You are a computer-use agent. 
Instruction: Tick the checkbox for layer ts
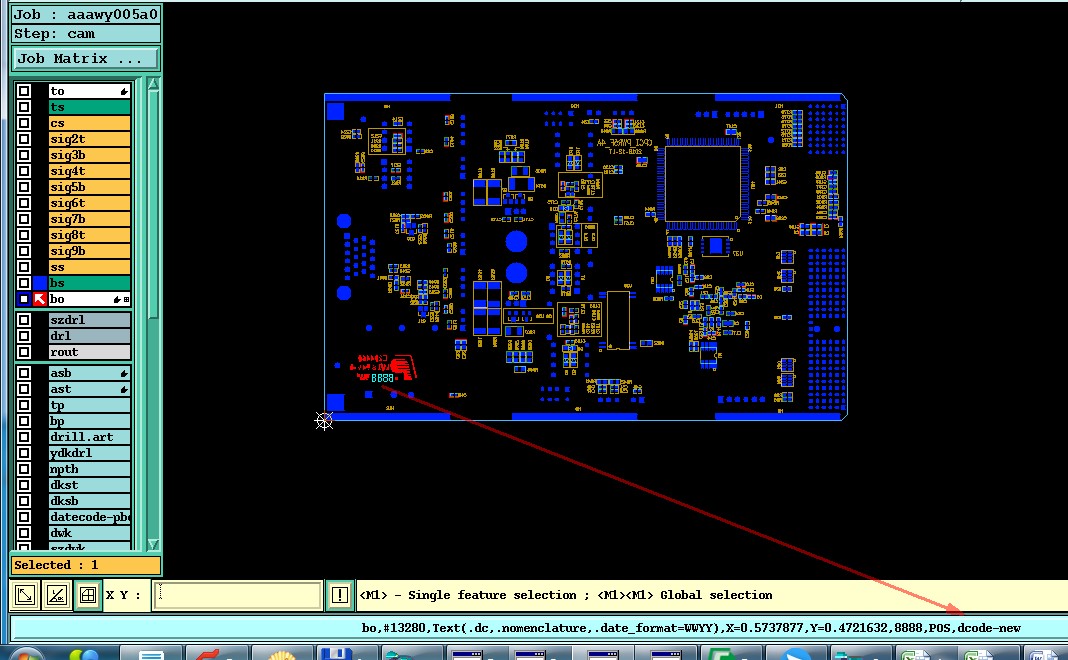coord(24,107)
